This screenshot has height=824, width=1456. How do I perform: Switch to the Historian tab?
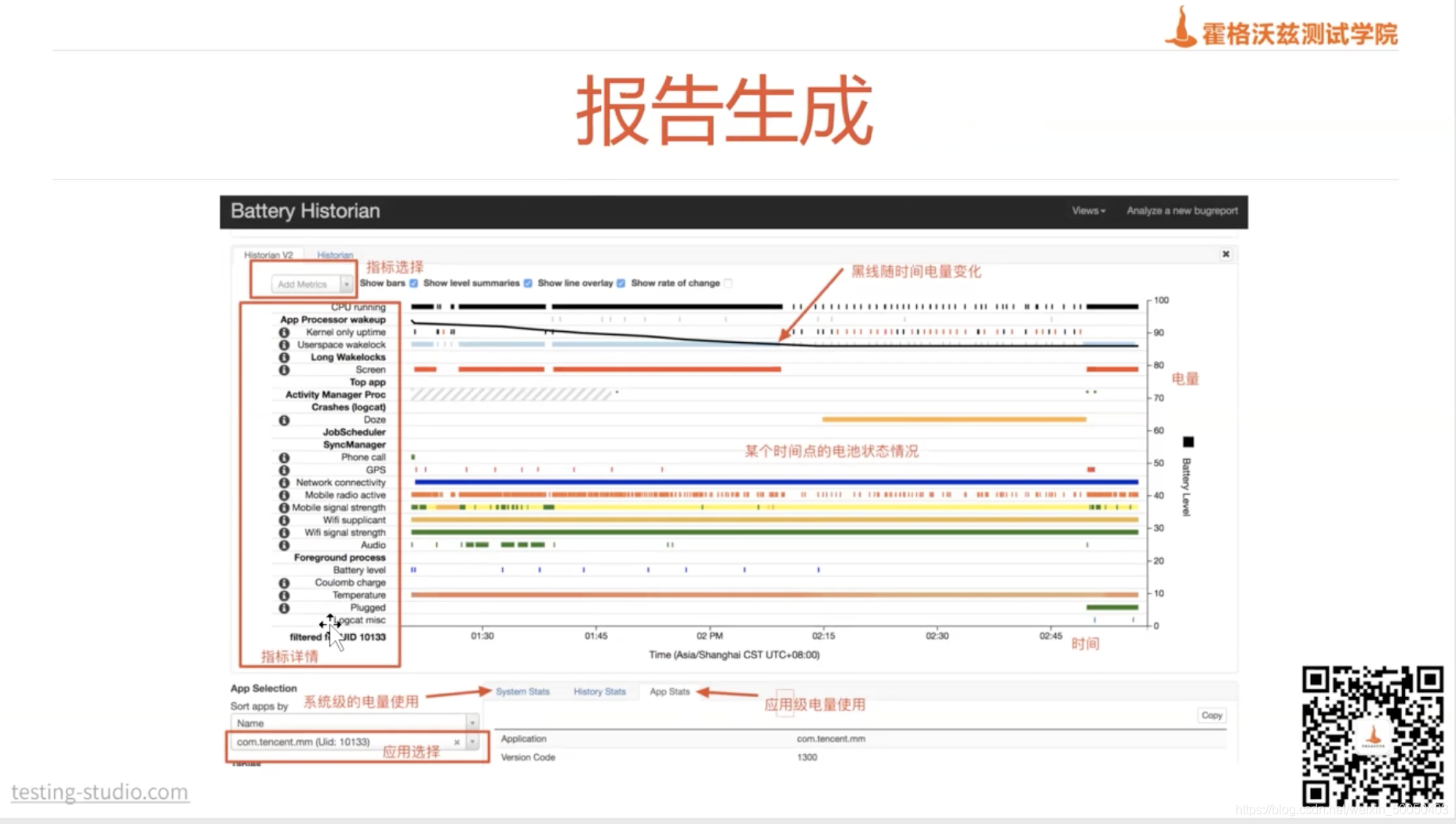click(x=335, y=255)
